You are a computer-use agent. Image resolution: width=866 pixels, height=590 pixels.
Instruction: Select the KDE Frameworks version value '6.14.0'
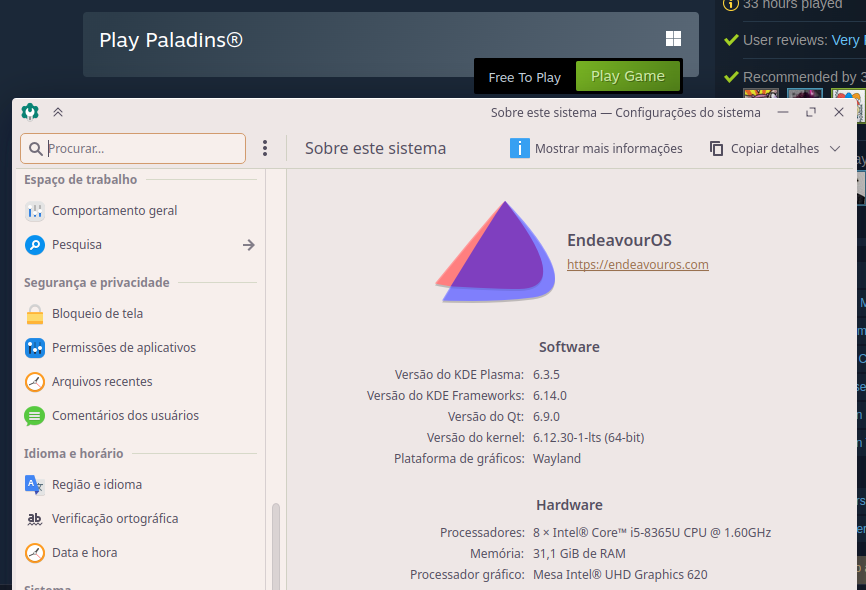coord(550,396)
